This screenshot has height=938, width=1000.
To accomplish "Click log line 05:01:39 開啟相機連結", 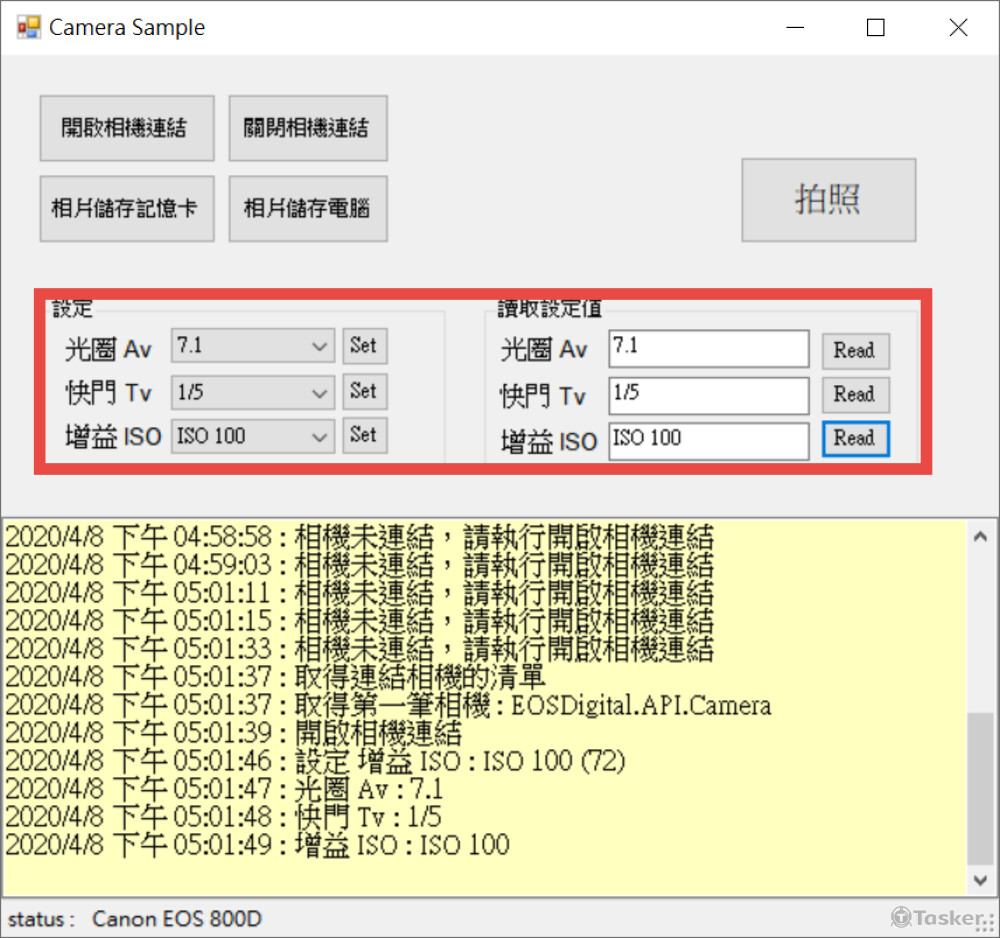I will click(x=233, y=733).
